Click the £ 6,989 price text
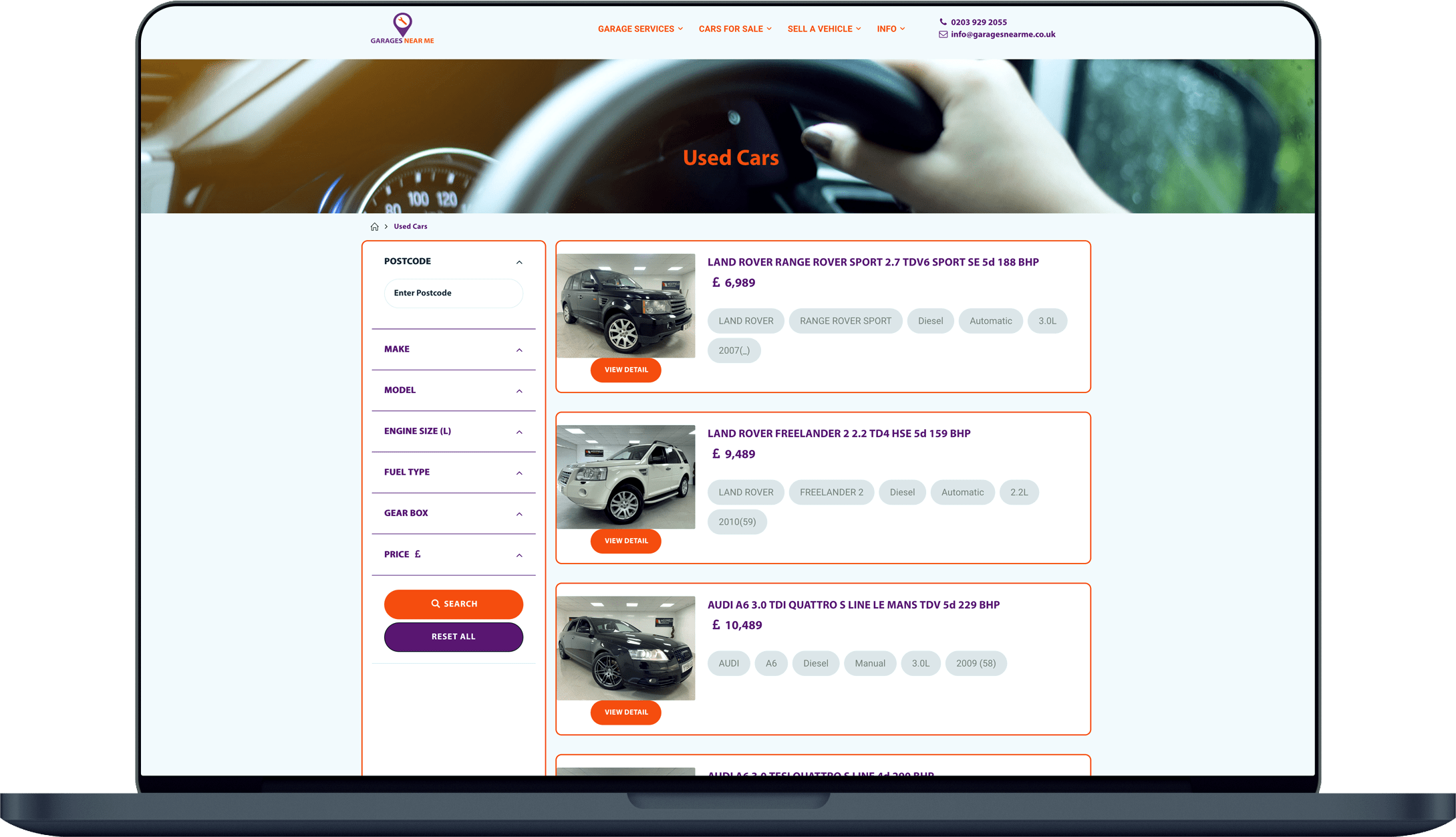 (x=733, y=283)
